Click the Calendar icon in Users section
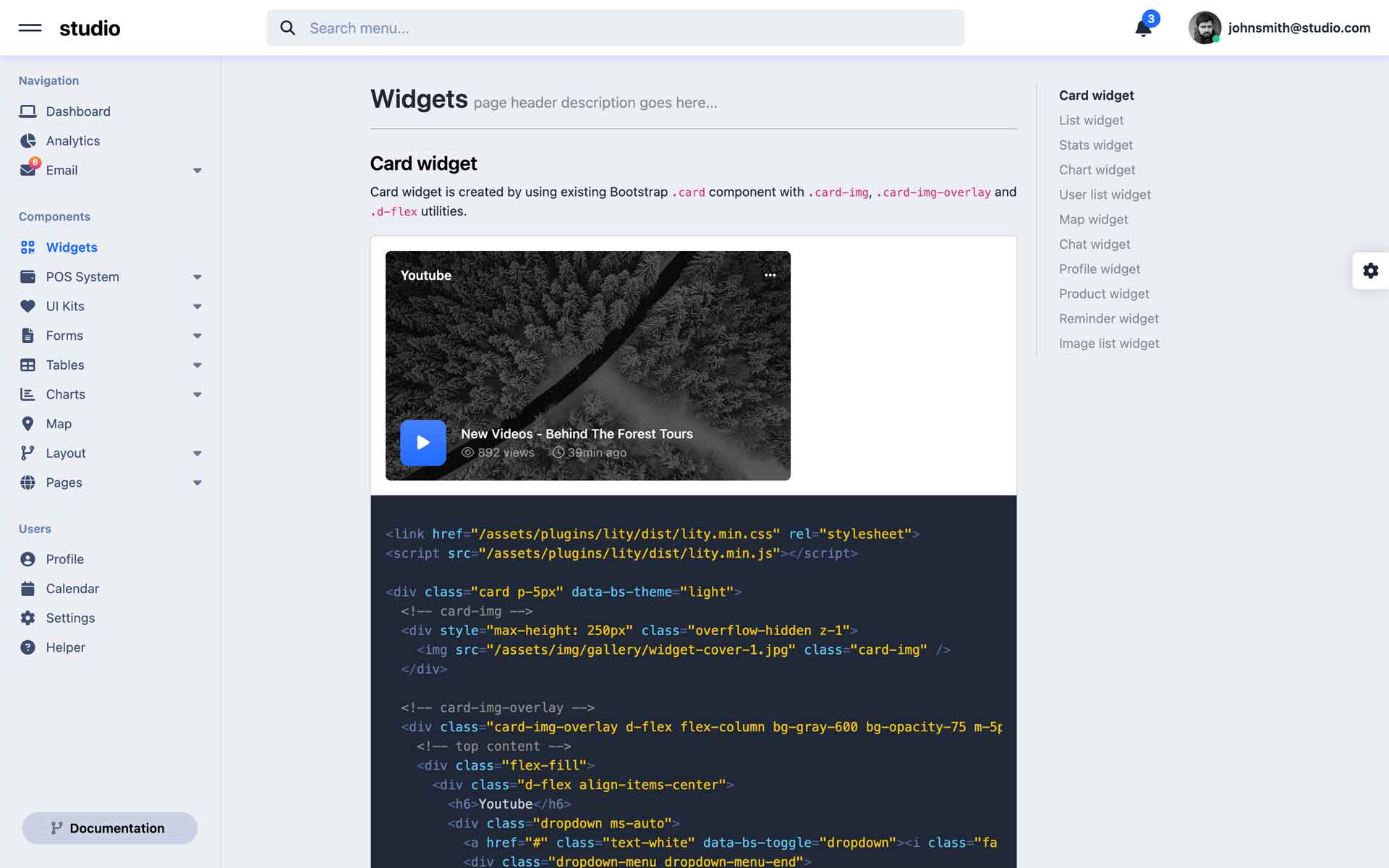Image resolution: width=1389 pixels, height=868 pixels. (27, 589)
